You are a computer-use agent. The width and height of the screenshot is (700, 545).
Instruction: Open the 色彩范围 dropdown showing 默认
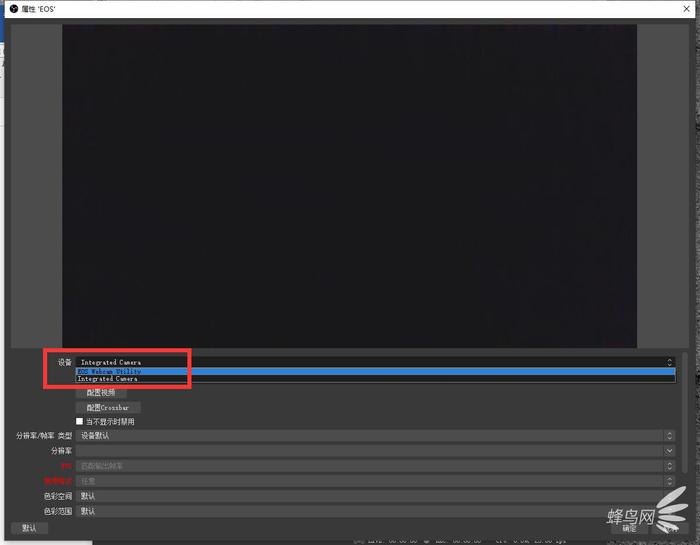coord(375,511)
